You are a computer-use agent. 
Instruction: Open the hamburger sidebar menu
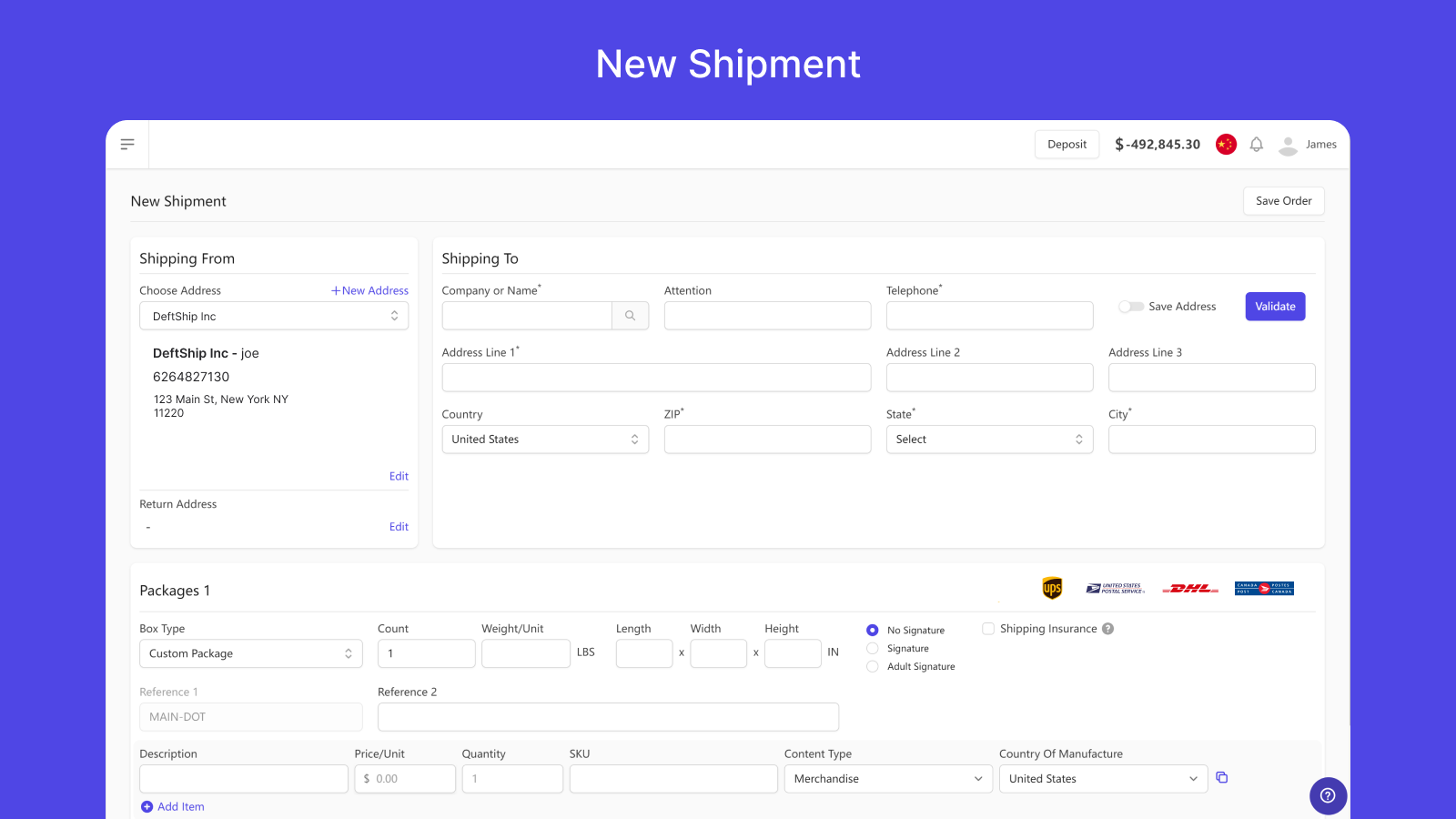pos(127,144)
